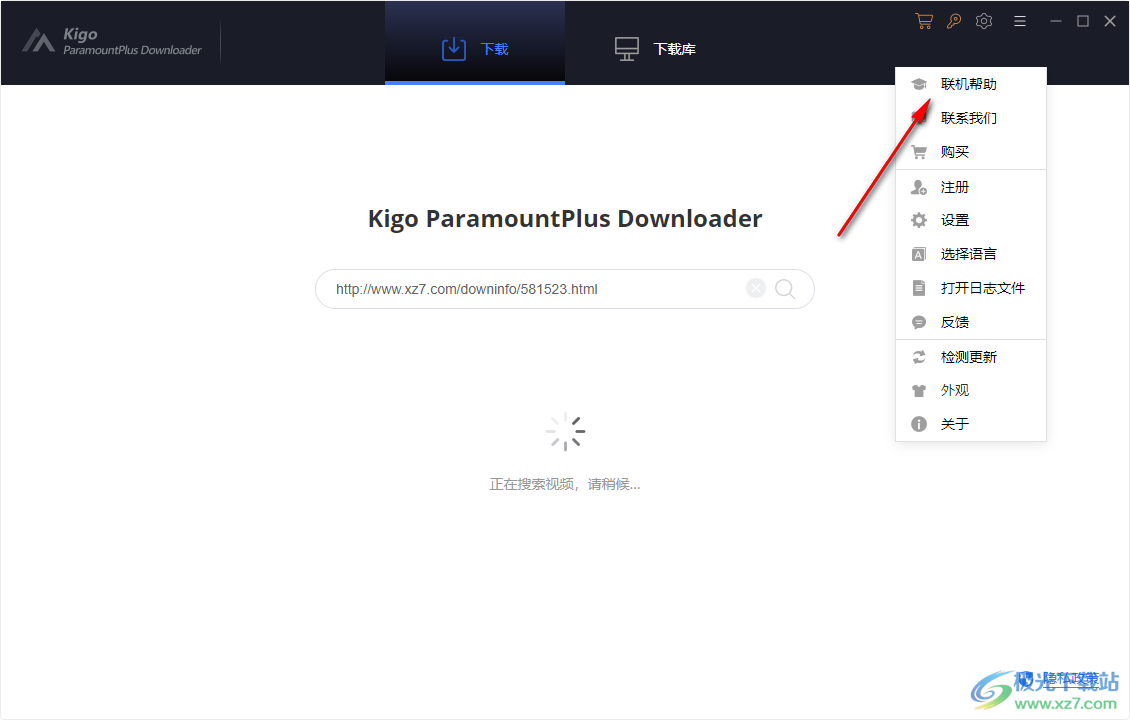Image resolution: width=1130 pixels, height=720 pixels.
Task: Click the cart icon beside 购买
Action: pos(919,152)
